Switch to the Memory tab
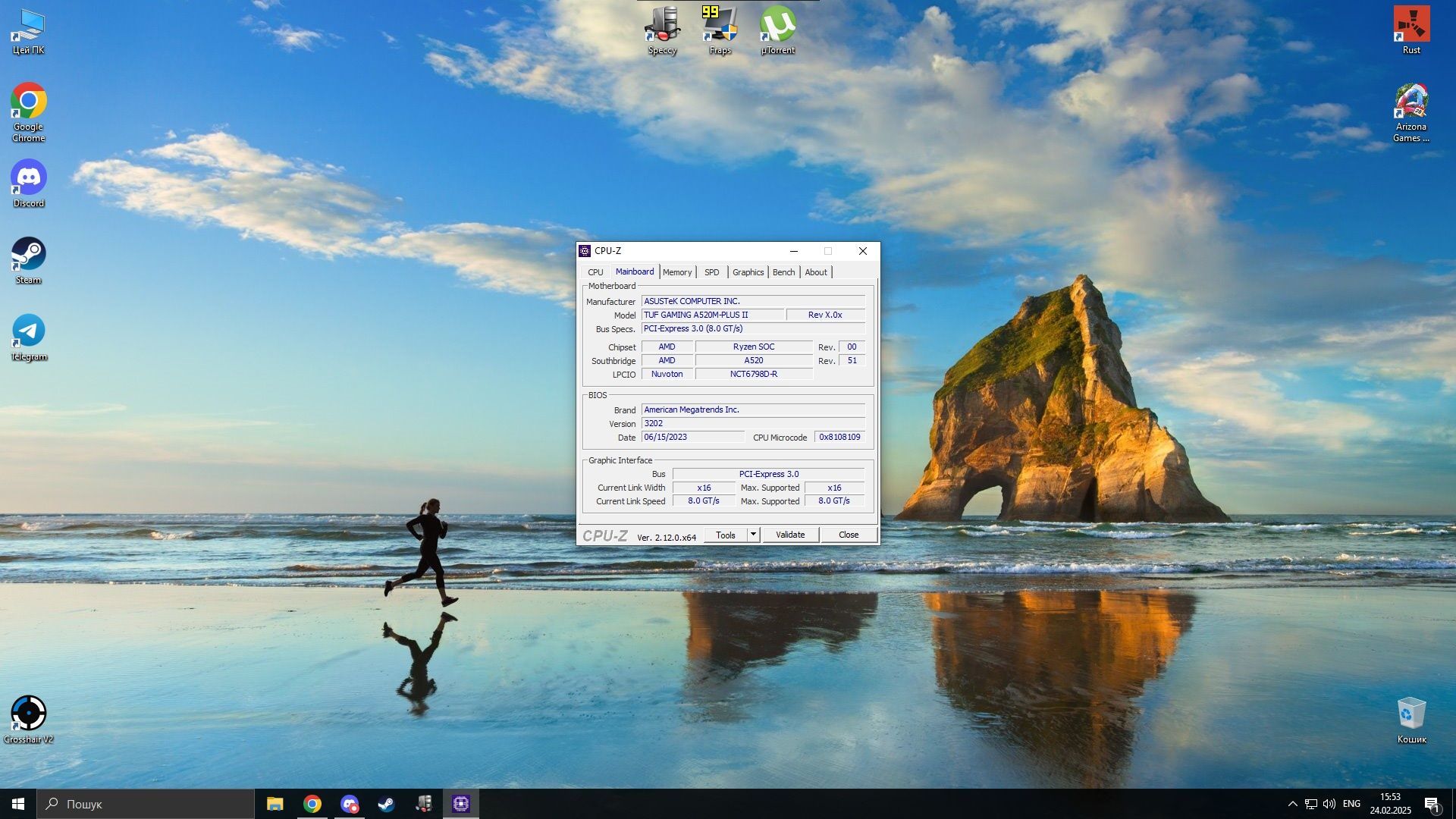This screenshot has width=1456, height=819. coord(677,272)
